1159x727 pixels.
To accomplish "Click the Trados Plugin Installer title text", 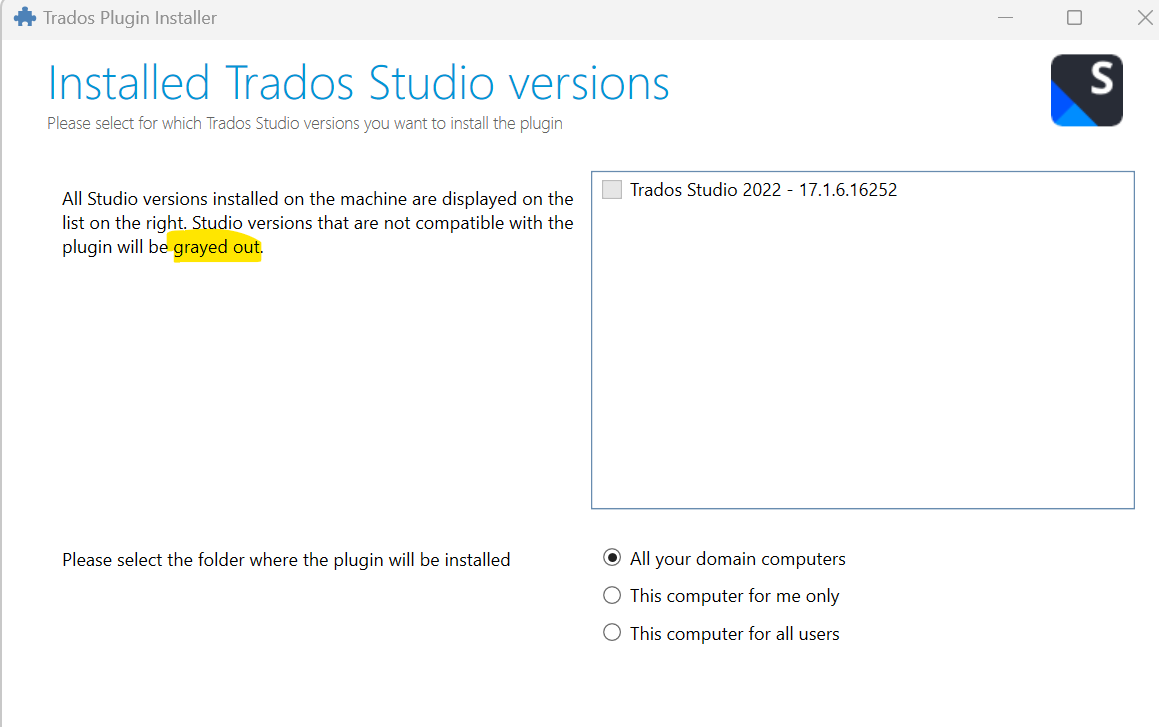I will (x=130, y=18).
